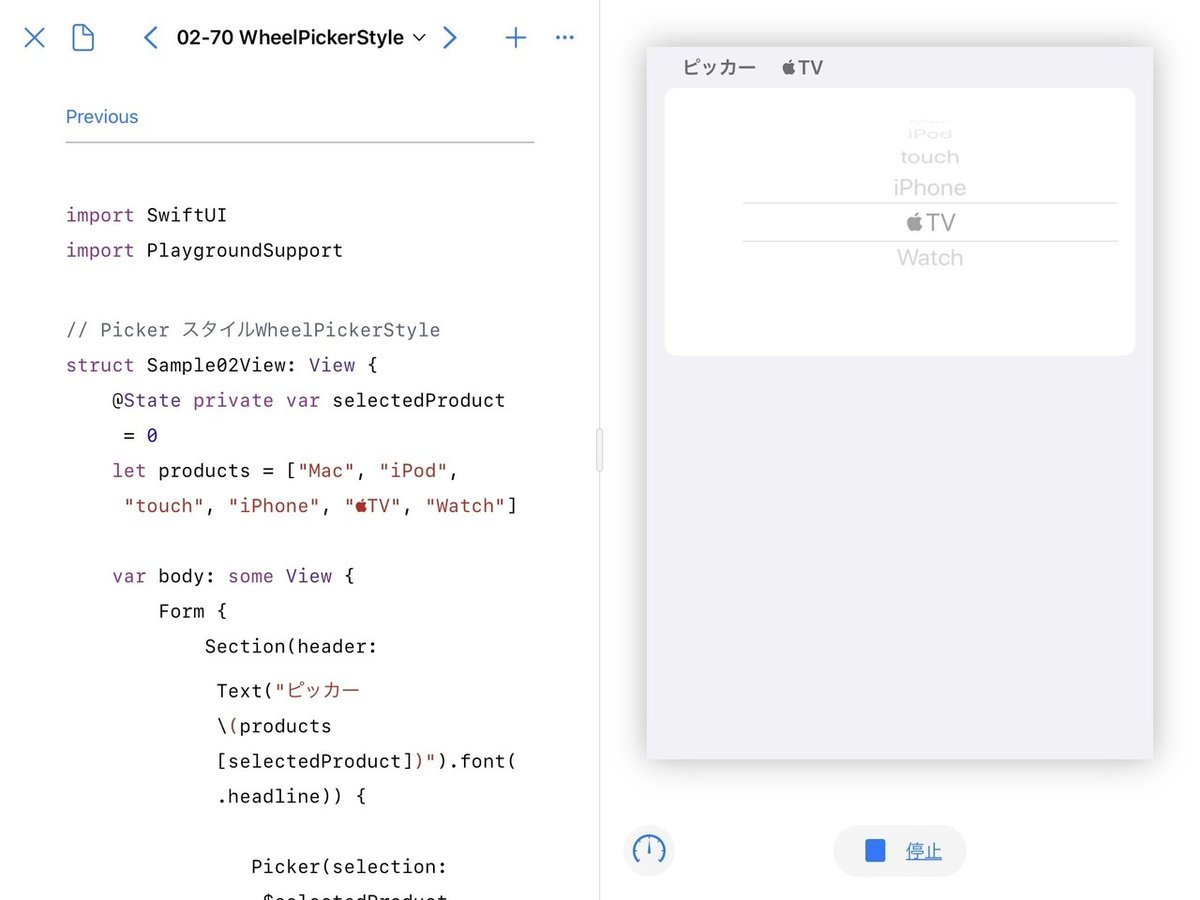This screenshot has height=900, width=1200.
Task: Select touch in the wheel picker
Action: tap(930, 157)
